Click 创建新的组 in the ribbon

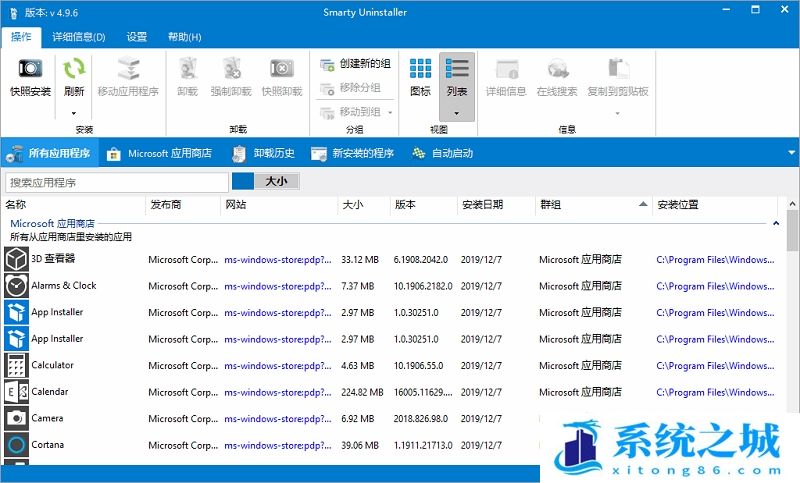(355, 64)
